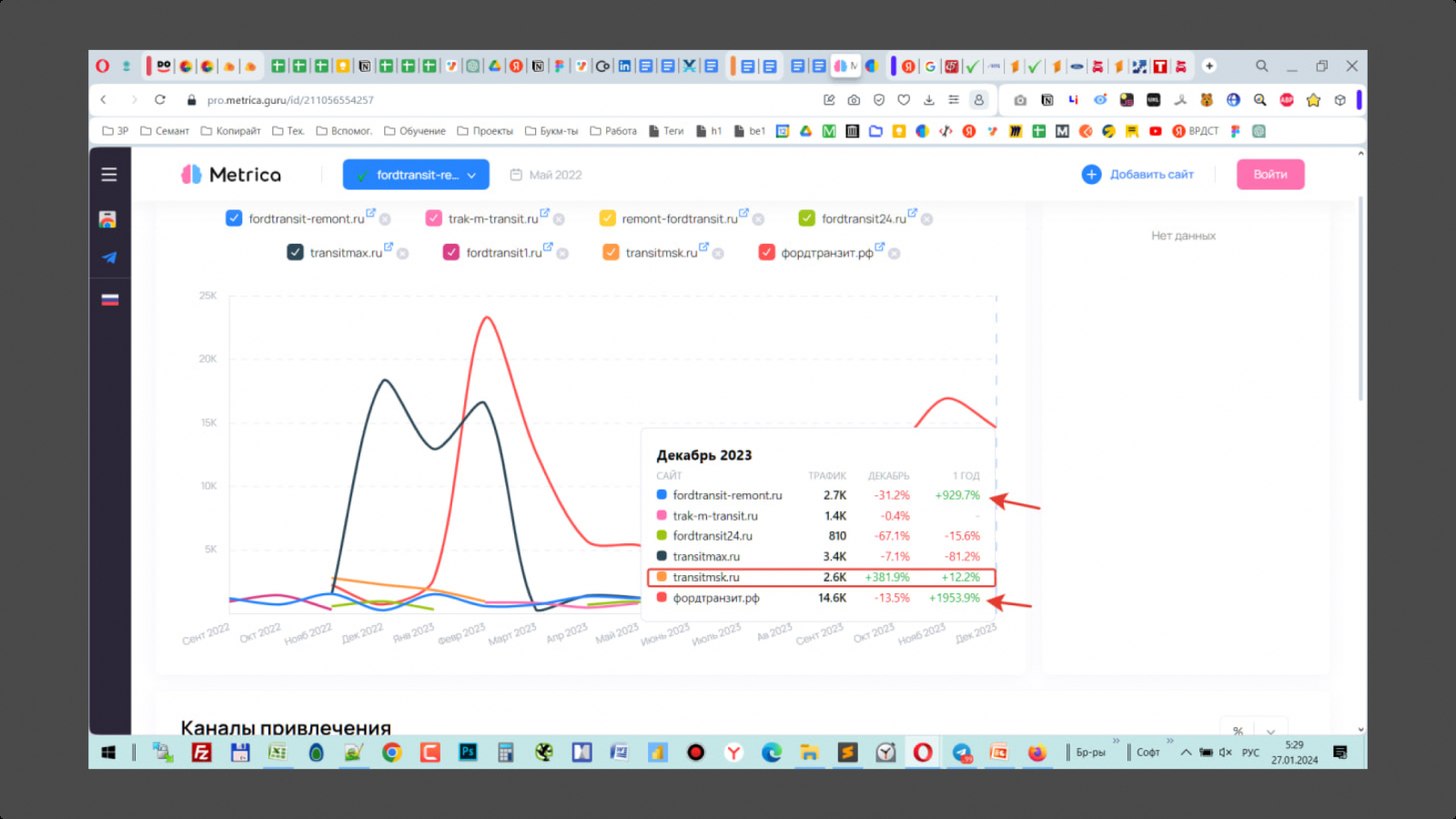Click the Telegram icon in the left sidebar
1456x819 pixels.
[109, 258]
